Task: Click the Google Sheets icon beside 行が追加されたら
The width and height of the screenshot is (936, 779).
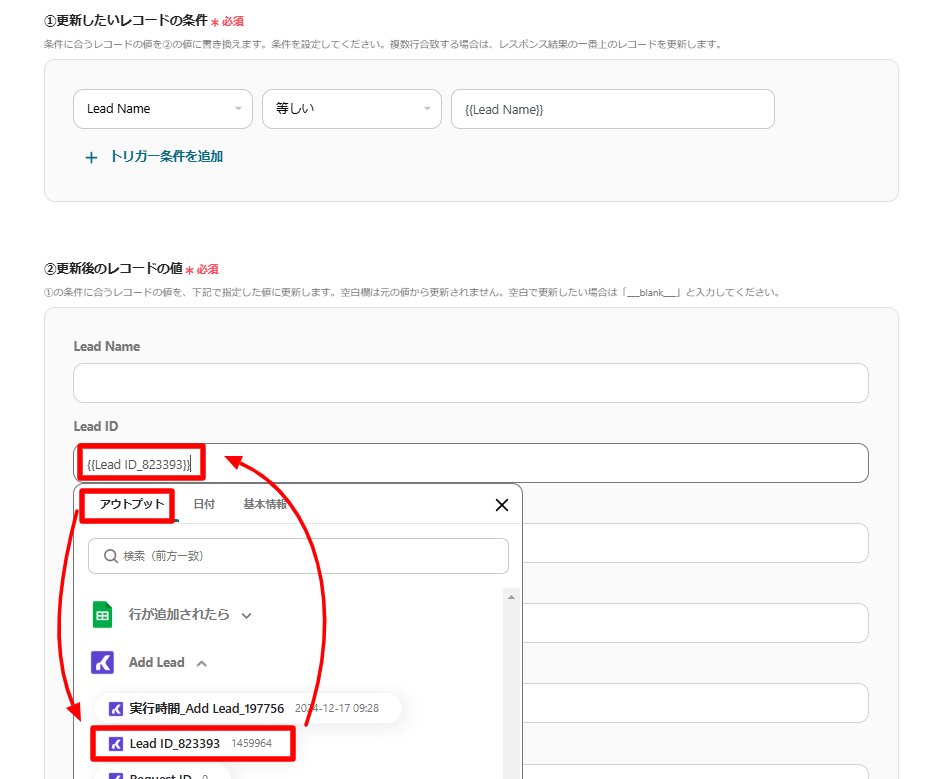Action: click(x=103, y=614)
